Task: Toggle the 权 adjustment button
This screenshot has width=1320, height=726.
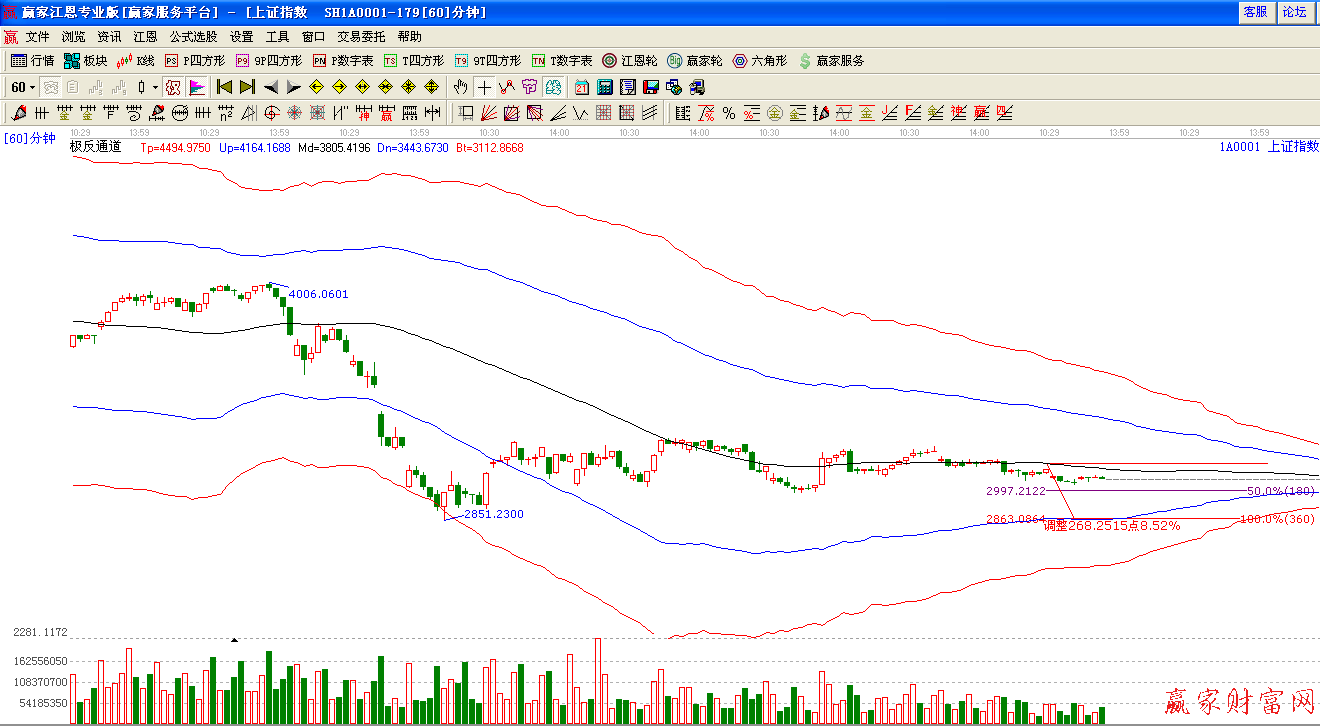Action: pyautogui.click(x=173, y=87)
